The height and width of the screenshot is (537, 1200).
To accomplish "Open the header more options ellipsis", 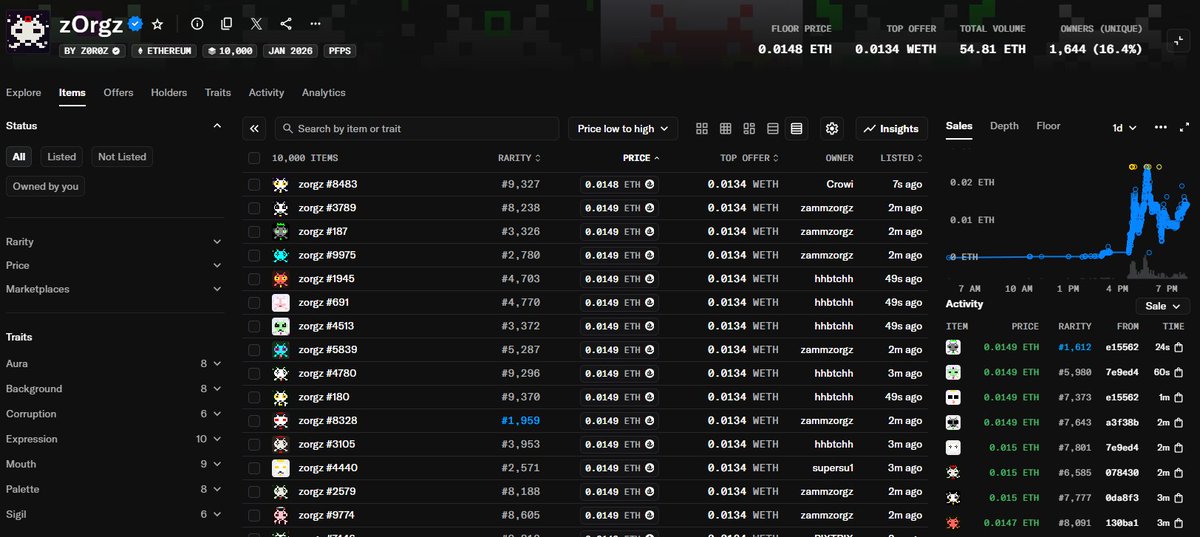I will pos(316,23).
